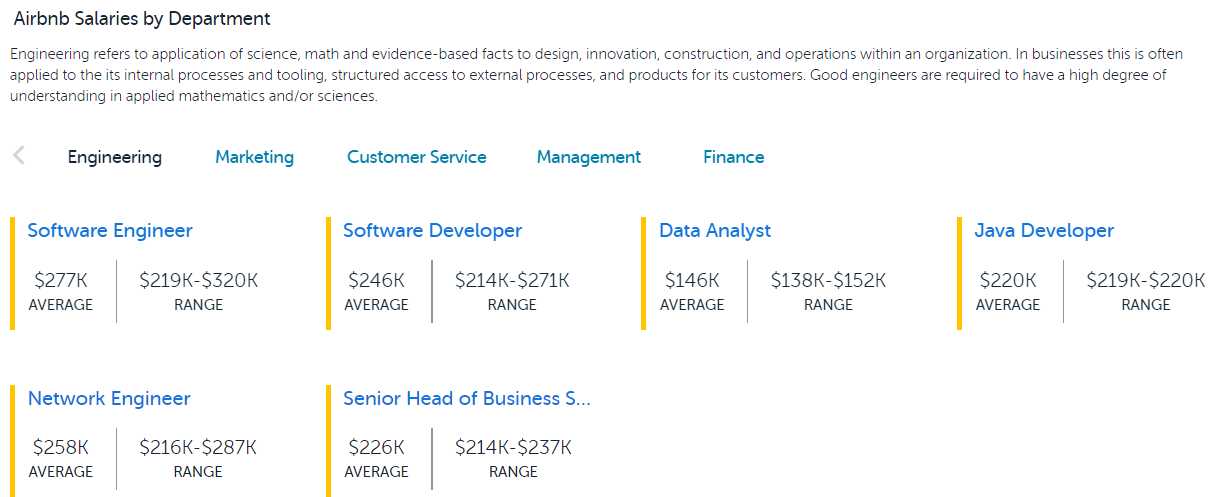
Task: Click the $246K average salary value
Action: click(377, 281)
